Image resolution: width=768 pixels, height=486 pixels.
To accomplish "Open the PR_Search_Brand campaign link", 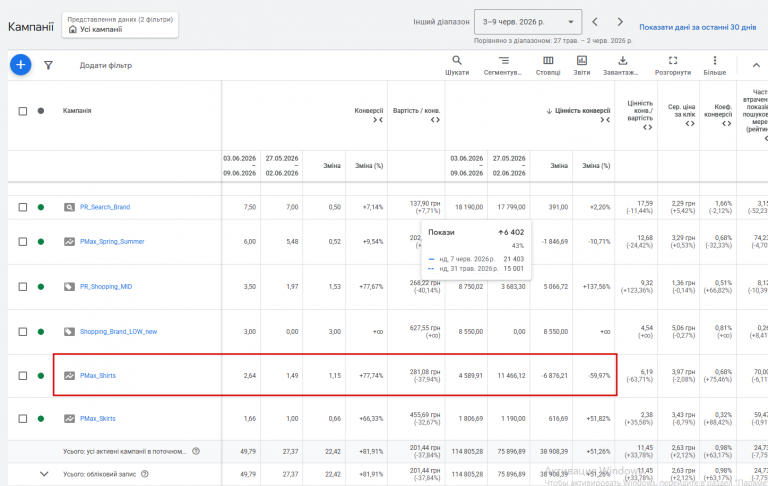I will click(x=105, y=207).
